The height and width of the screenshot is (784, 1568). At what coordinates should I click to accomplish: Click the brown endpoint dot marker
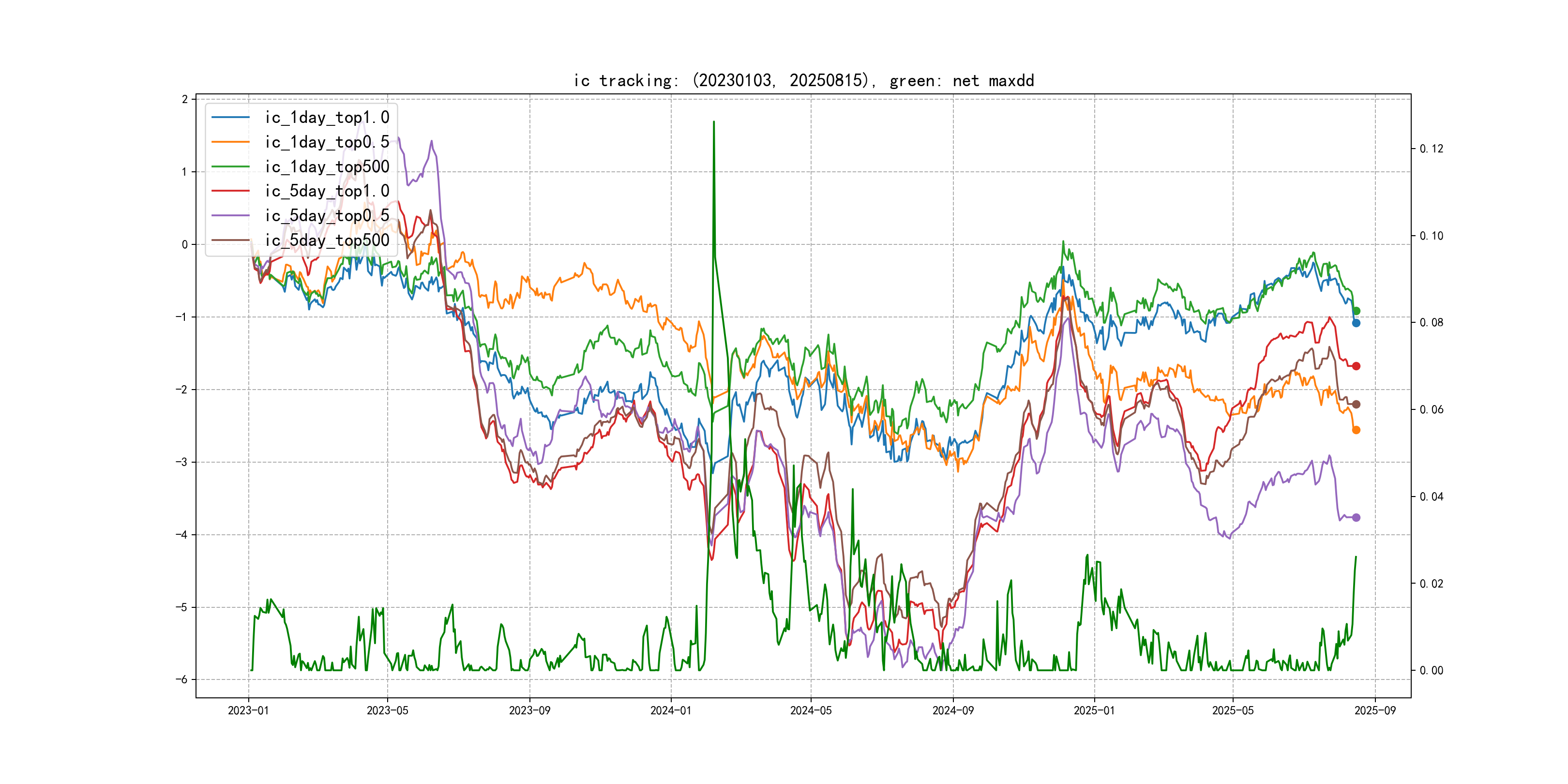point(1356,404)
